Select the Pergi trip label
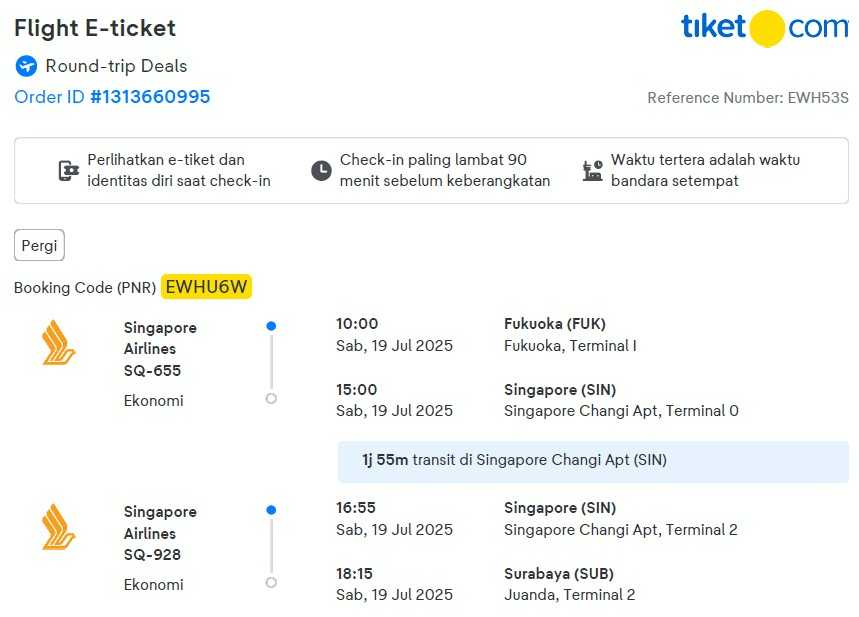The image size is (859, 617). tap(40, 245)
